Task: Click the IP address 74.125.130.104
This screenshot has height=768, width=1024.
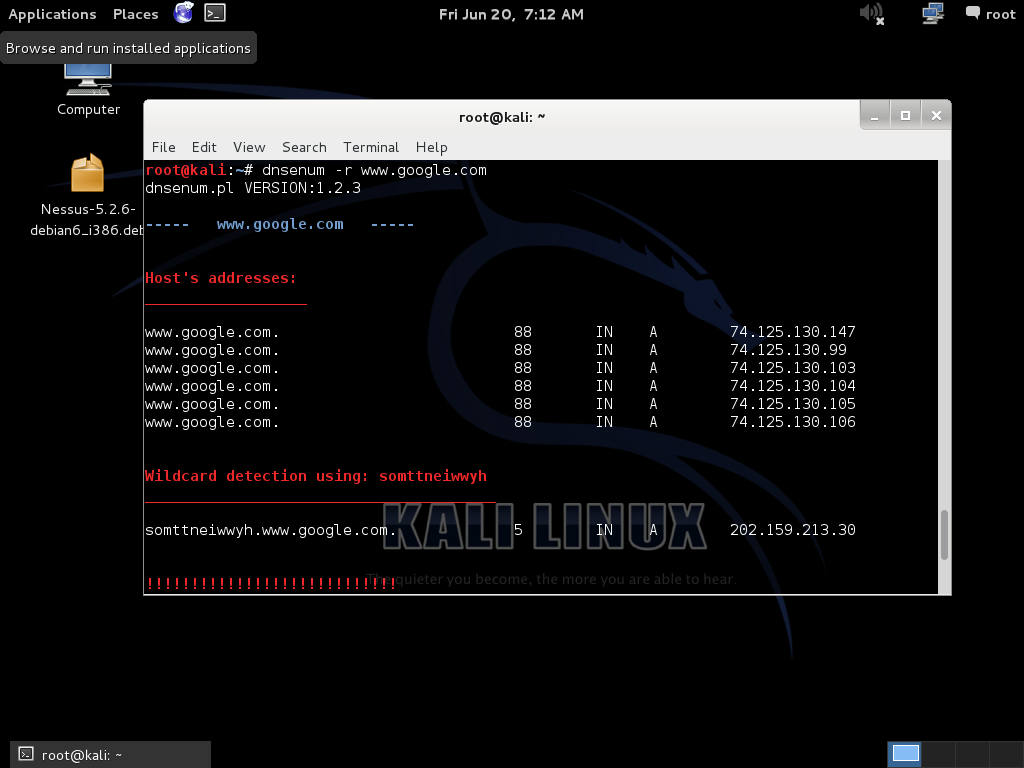Action: (793, 386)
